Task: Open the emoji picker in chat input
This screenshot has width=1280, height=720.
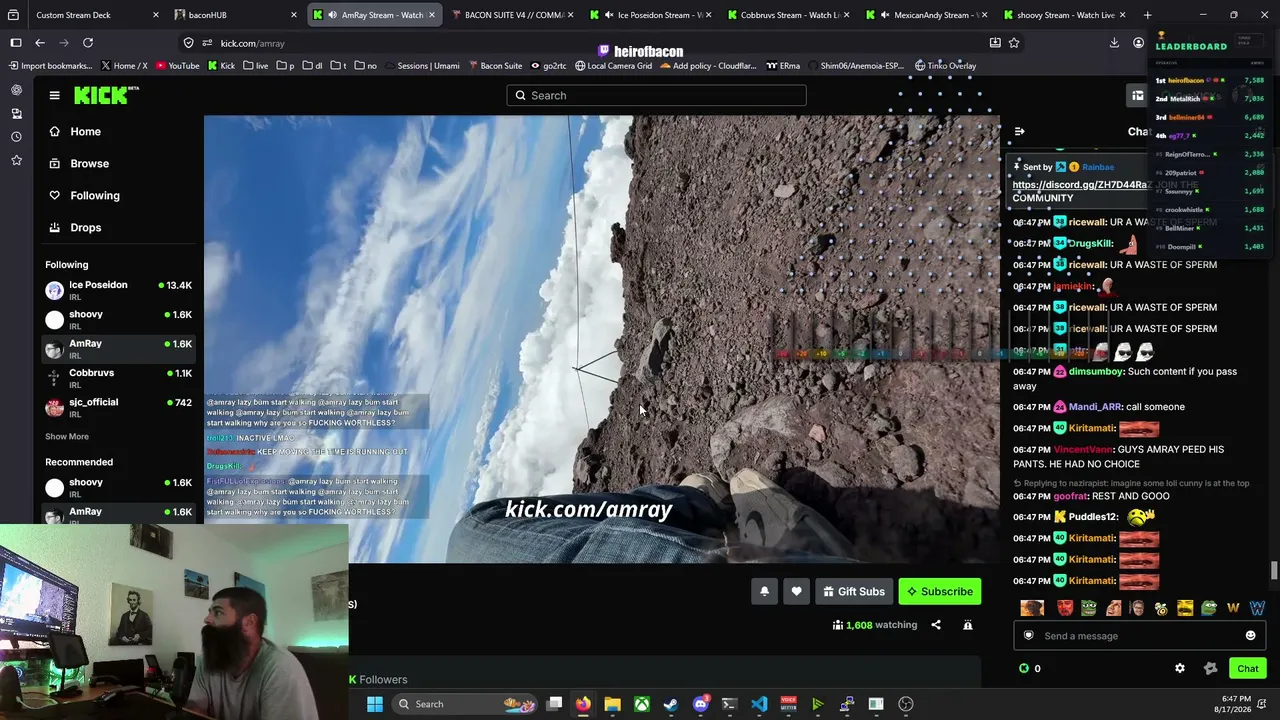Action: tap(1250, 636)
